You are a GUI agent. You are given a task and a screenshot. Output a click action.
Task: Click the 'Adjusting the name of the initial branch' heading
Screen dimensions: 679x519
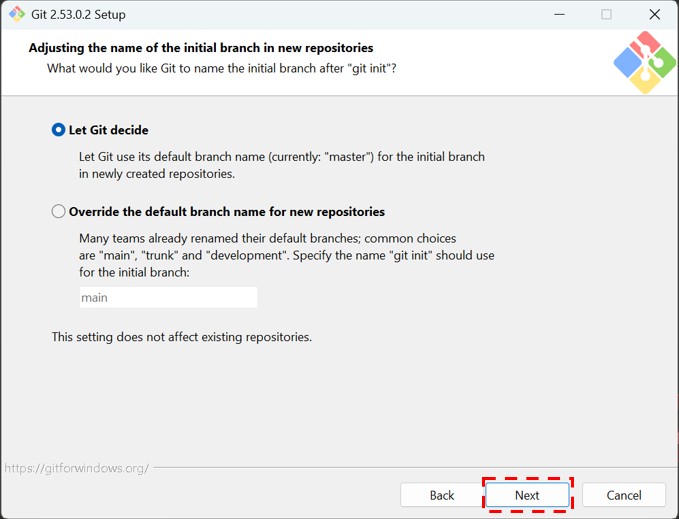201,48
